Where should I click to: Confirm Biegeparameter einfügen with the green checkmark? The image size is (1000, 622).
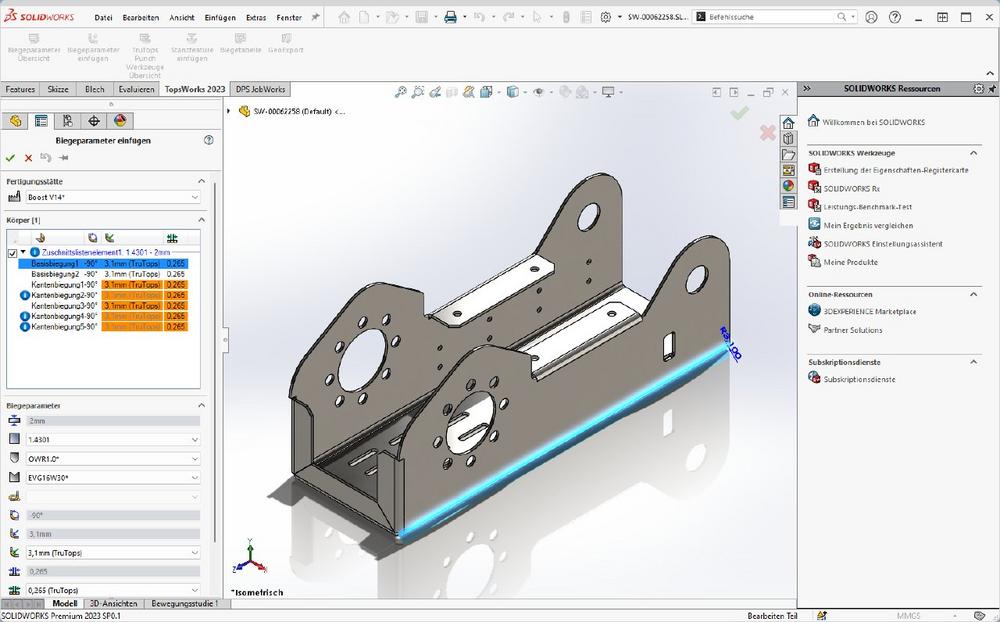click(x=10, y=158)
